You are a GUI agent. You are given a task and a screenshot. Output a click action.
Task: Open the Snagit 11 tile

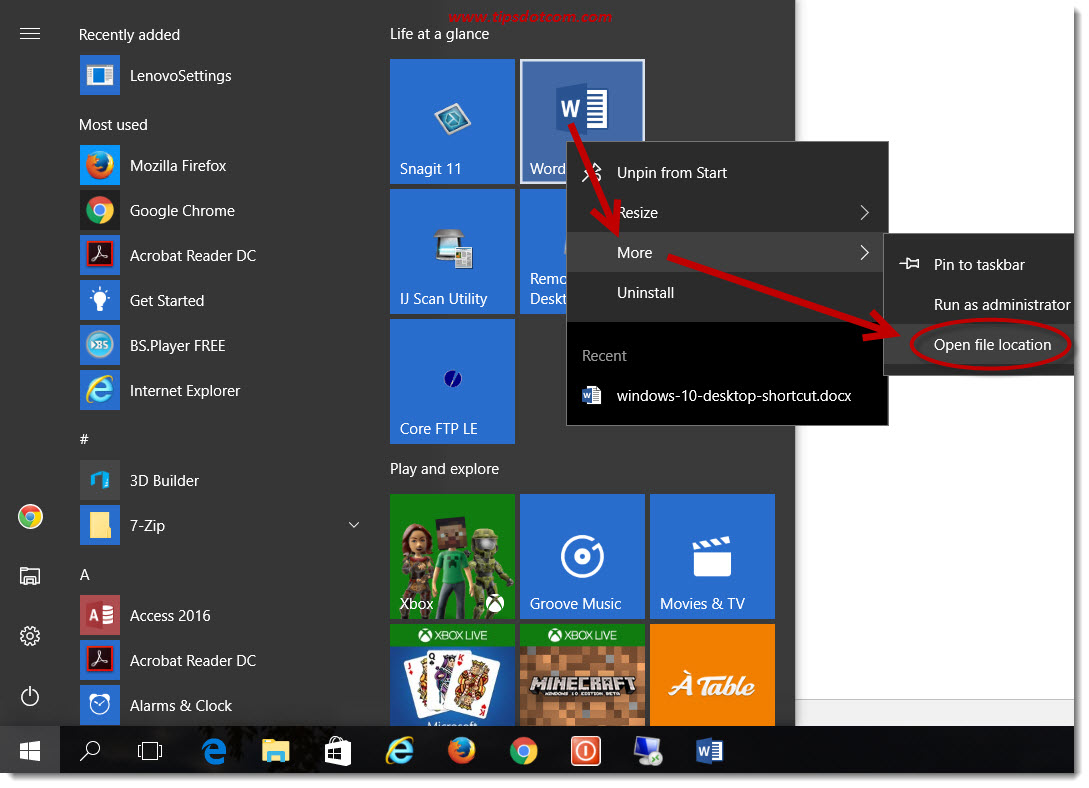point(452,121)
